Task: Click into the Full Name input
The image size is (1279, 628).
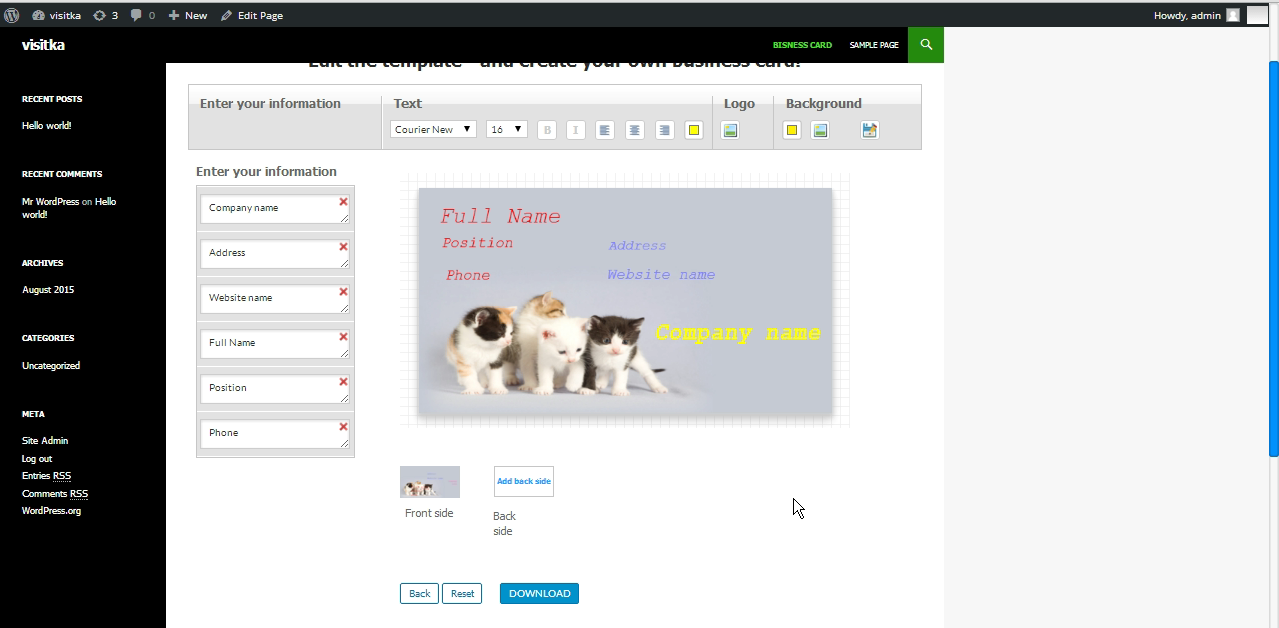Action: pyautogui.click(x=275, y=344)
